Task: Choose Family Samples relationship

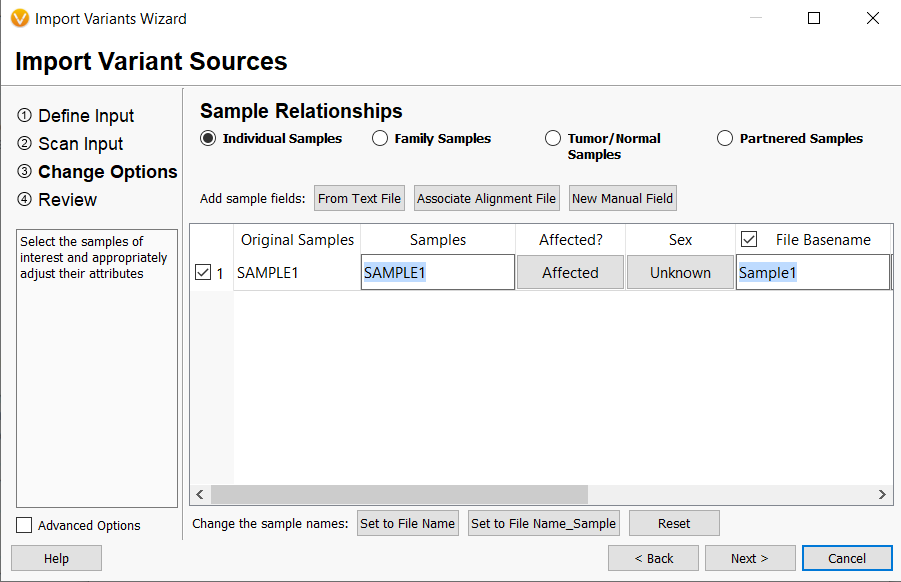Action: (380, 138)
